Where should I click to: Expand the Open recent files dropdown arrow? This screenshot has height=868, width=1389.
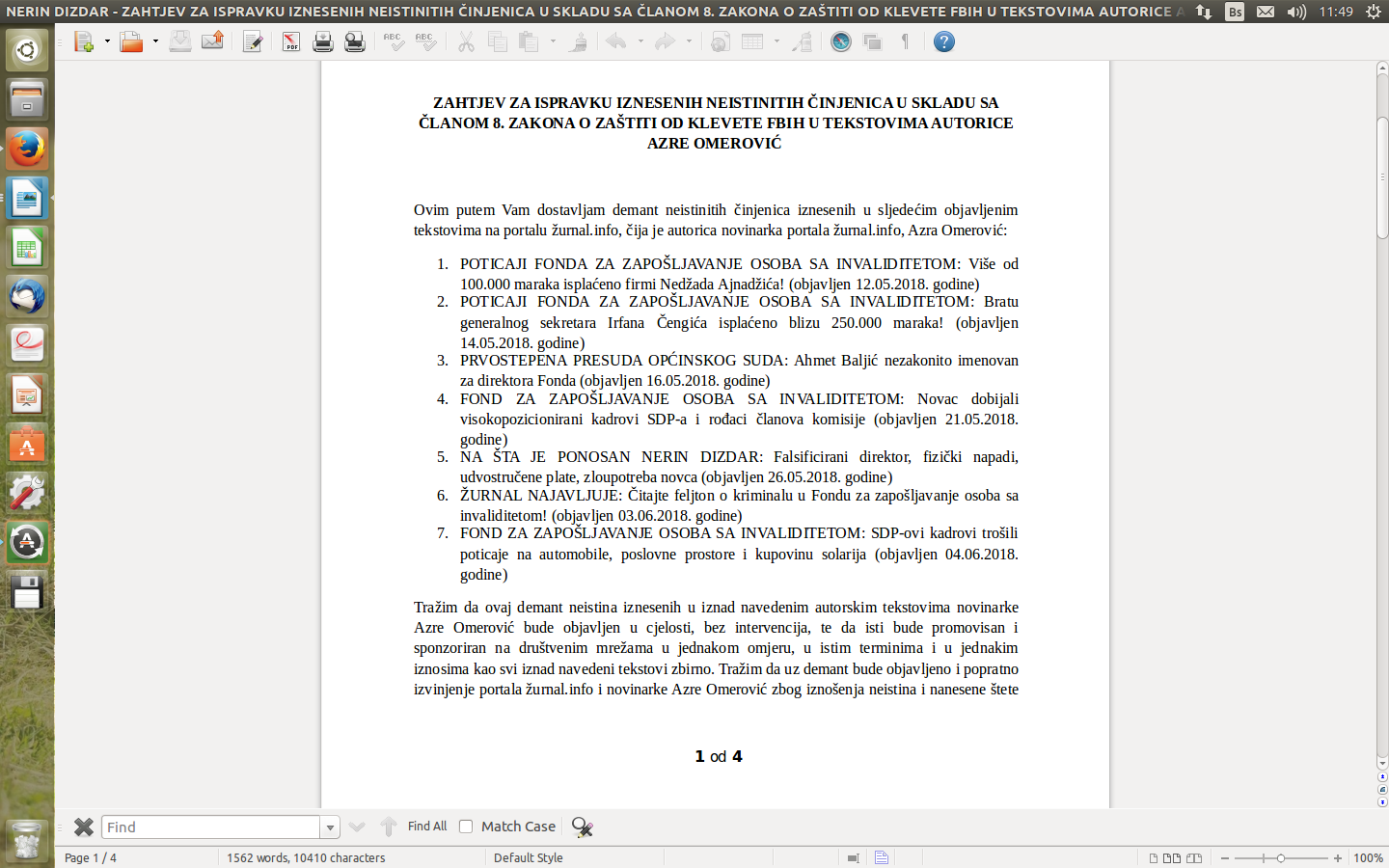[155, 41]
